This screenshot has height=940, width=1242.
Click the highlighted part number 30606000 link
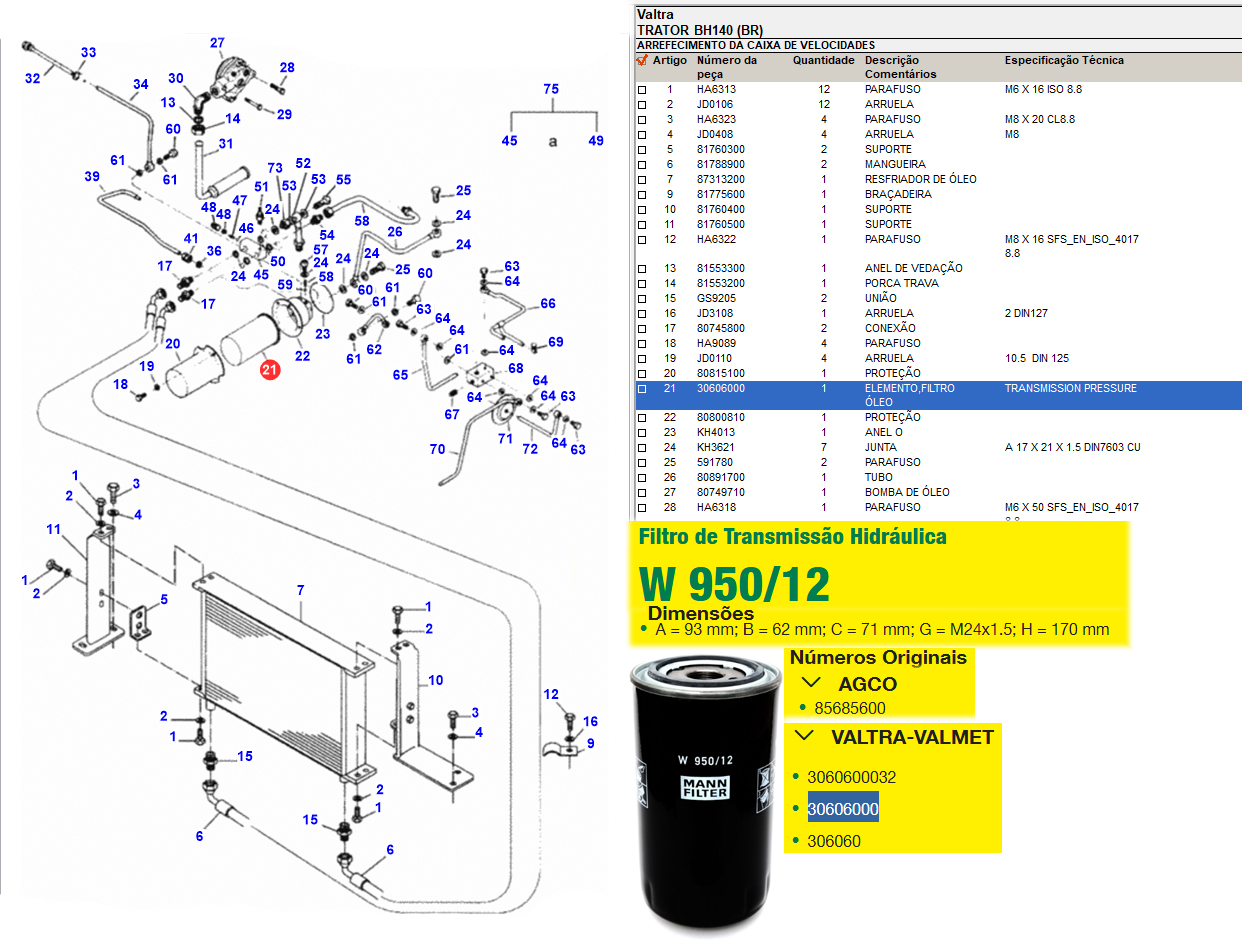[x=843, y=809]
